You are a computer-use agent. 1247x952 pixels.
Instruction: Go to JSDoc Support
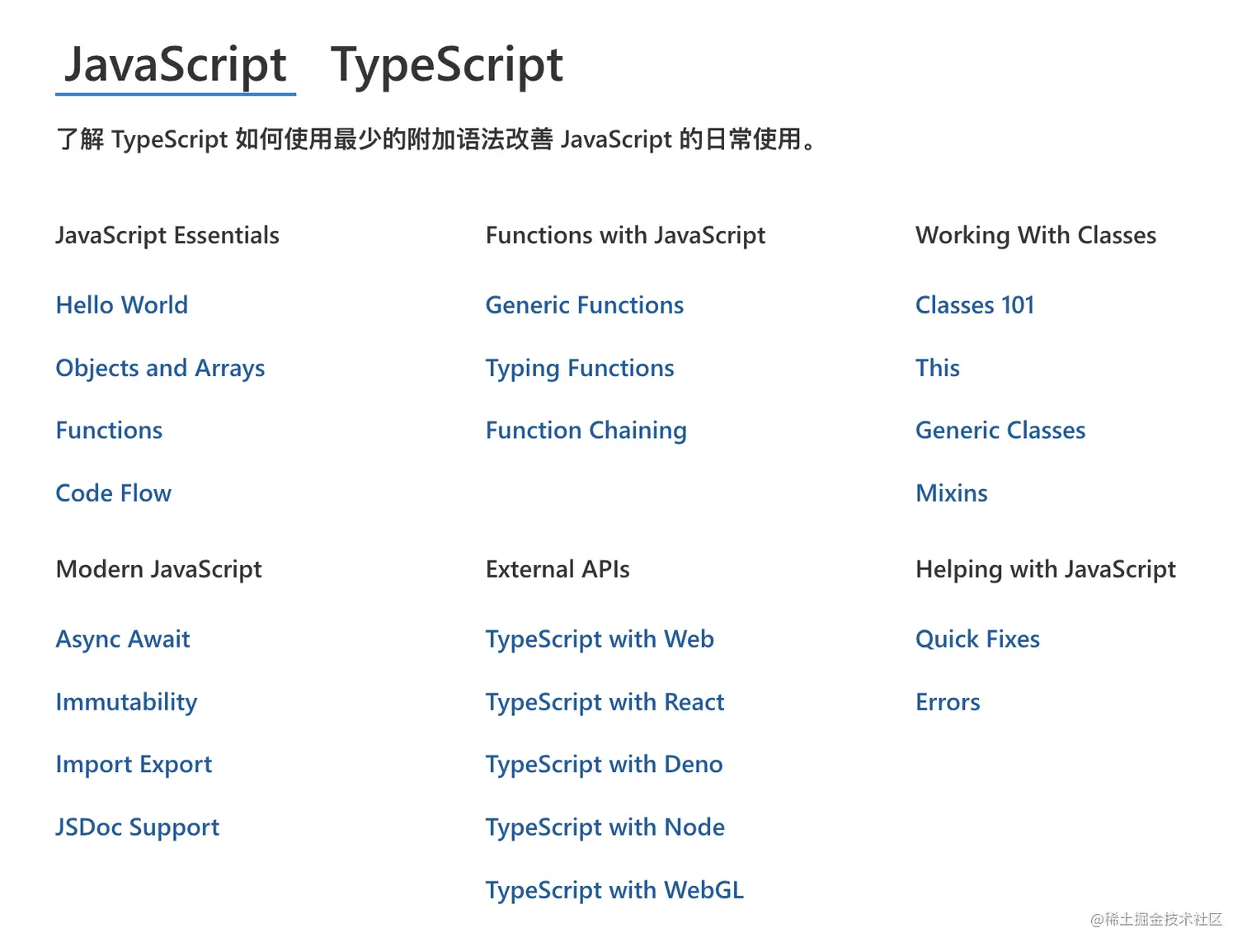click(x=138, y=828)
